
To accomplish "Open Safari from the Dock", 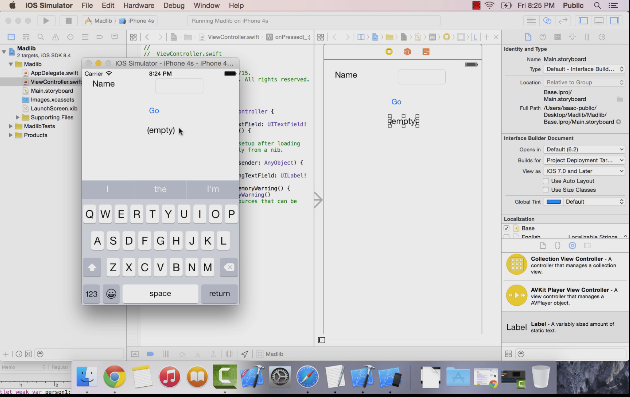I will 307,377.
